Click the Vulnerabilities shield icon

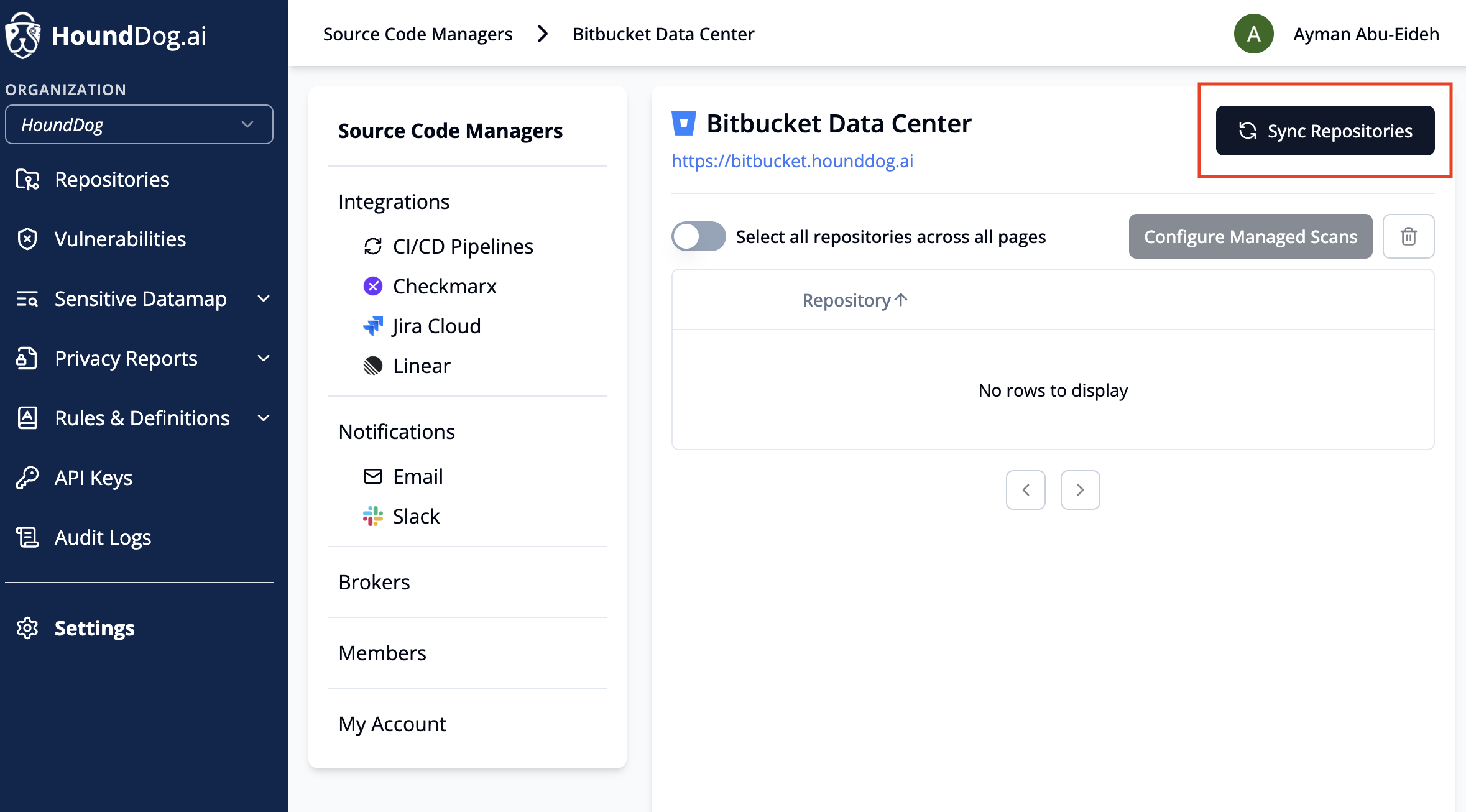pyautogui.click(x=27, y=239)
